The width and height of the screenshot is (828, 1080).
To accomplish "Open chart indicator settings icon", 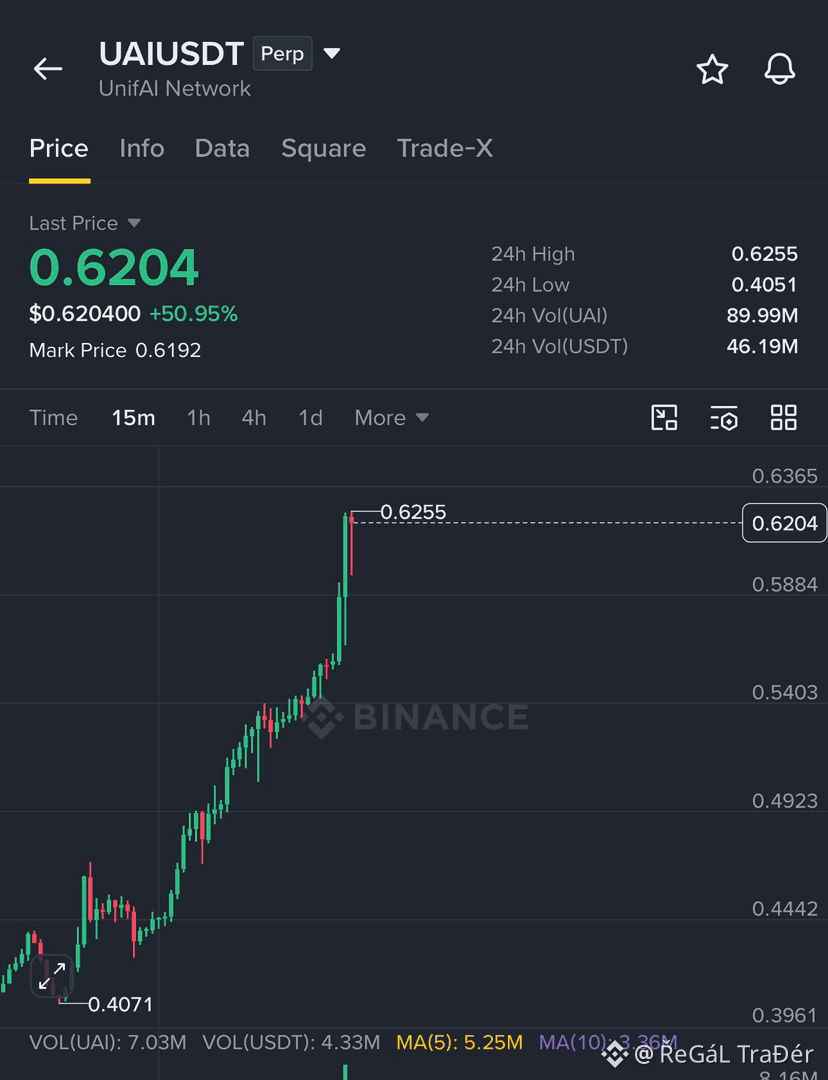I will click(x=724, y=418).
